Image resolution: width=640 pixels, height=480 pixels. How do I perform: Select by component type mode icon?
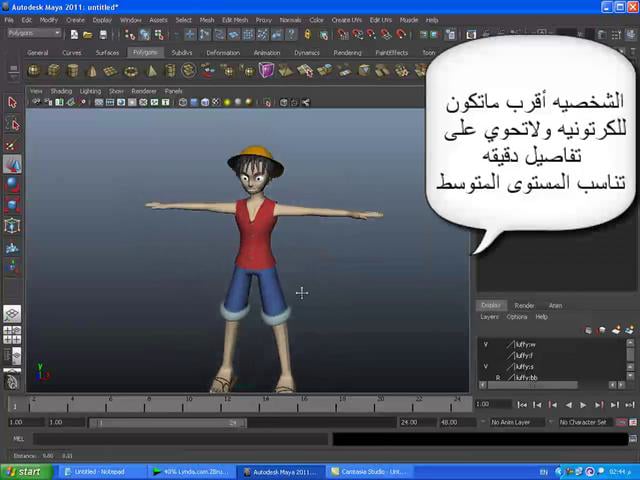(x=159, y=35)
